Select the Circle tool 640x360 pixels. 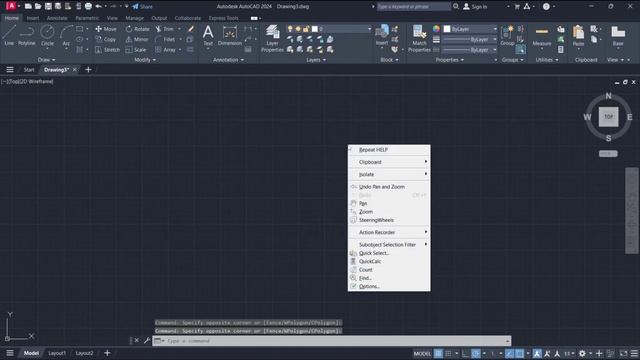pyautogui.click(x=47, y=34)
